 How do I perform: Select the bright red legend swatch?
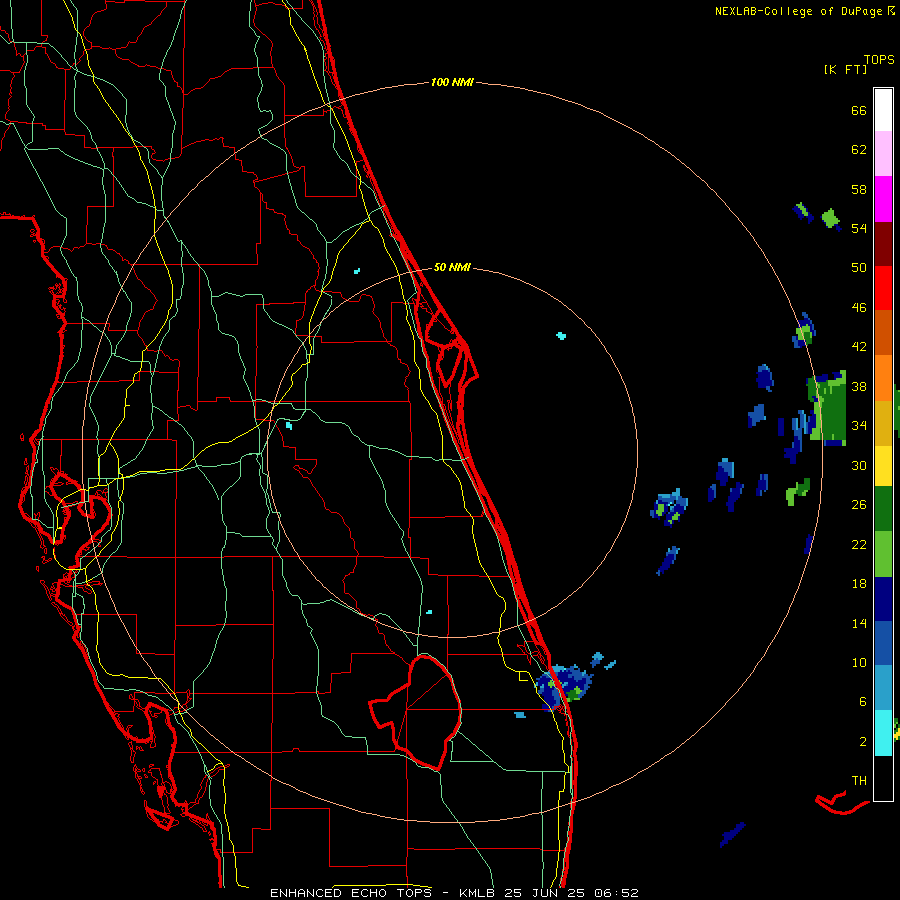pyautogui.click(x=883, y=288)
